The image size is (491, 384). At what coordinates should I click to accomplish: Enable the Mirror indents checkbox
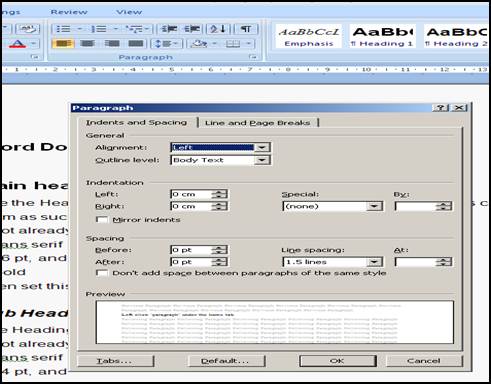pos(102,220)
